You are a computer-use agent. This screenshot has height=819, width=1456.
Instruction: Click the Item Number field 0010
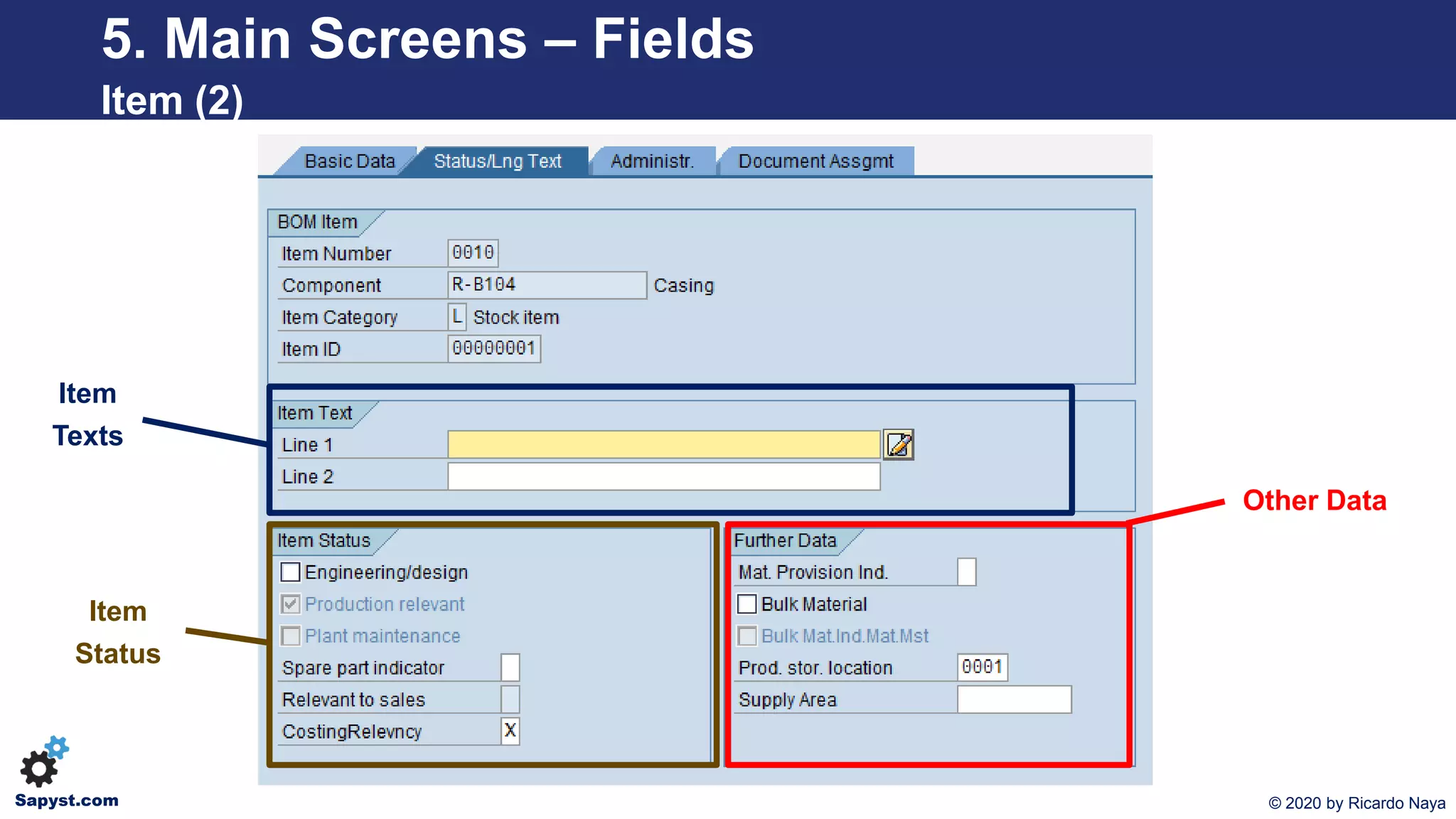(473, 253)
